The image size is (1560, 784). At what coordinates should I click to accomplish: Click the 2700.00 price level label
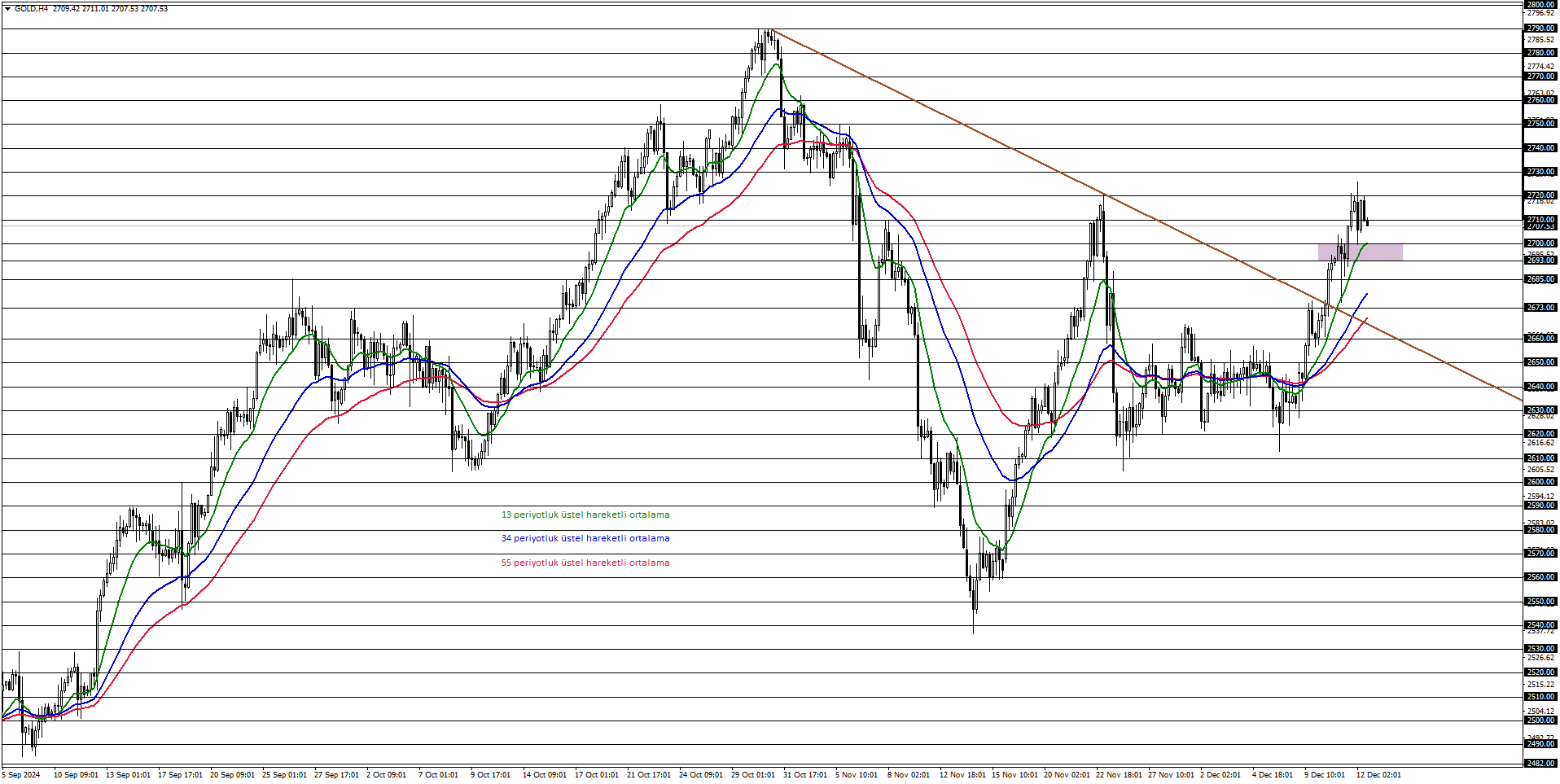1540,243
